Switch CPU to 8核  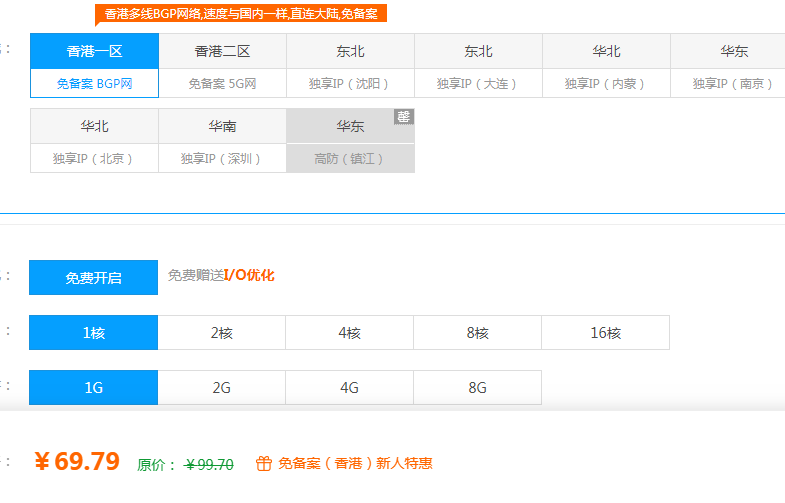point(478,333)
